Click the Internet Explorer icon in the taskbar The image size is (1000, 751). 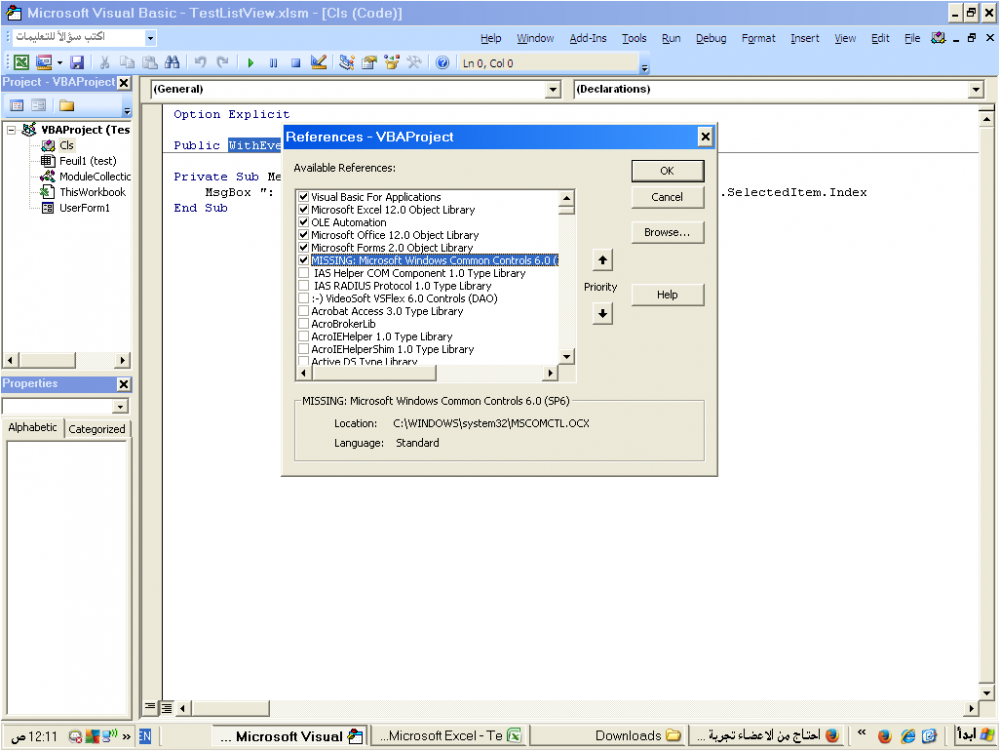tap(908, 736)
